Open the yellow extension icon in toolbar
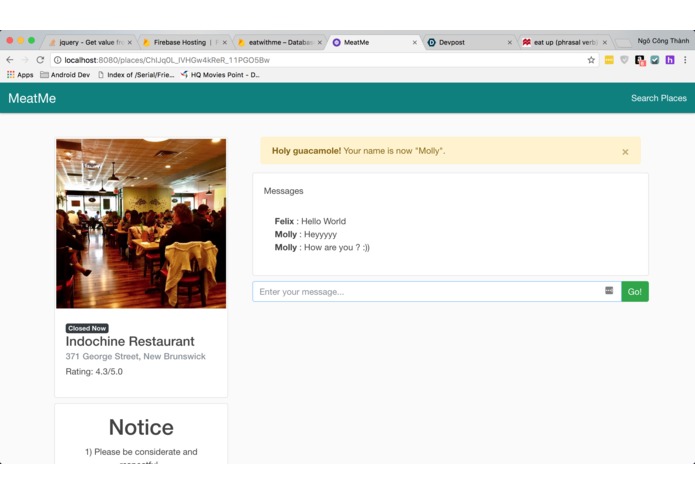Image resolution: width=695 pixels, height=494 pixels. (x=609, y=60)
